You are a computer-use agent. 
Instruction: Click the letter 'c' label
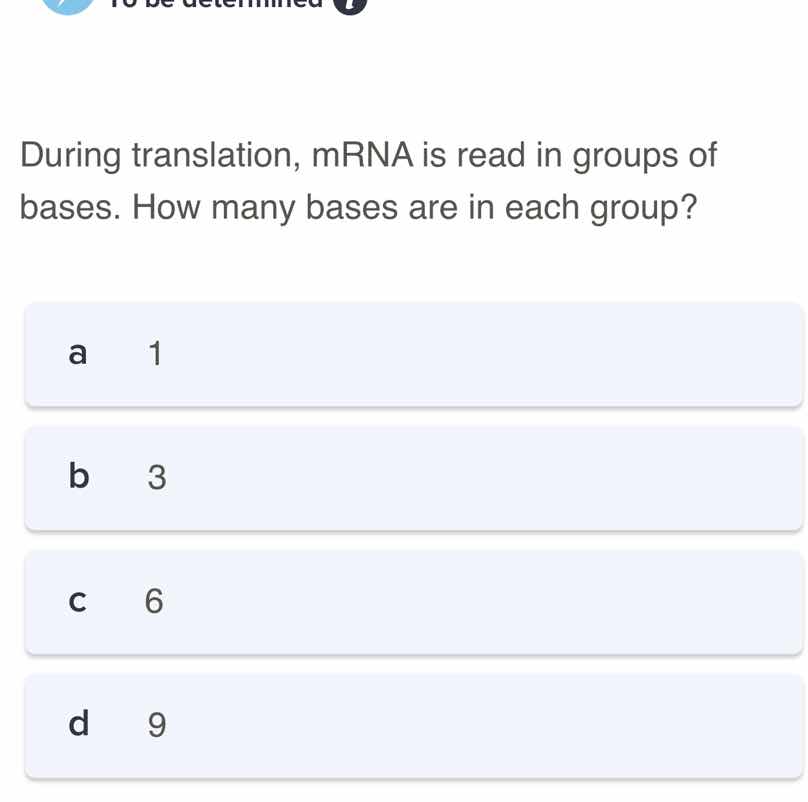76,601
